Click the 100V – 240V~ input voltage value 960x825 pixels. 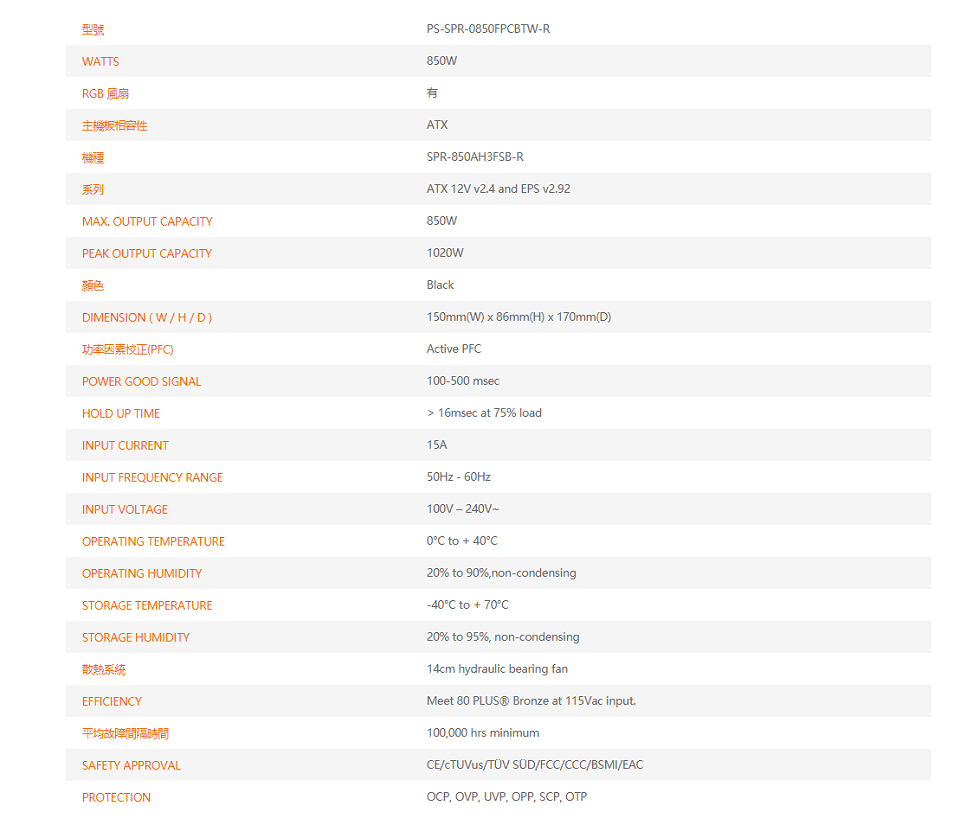point(462,509)
